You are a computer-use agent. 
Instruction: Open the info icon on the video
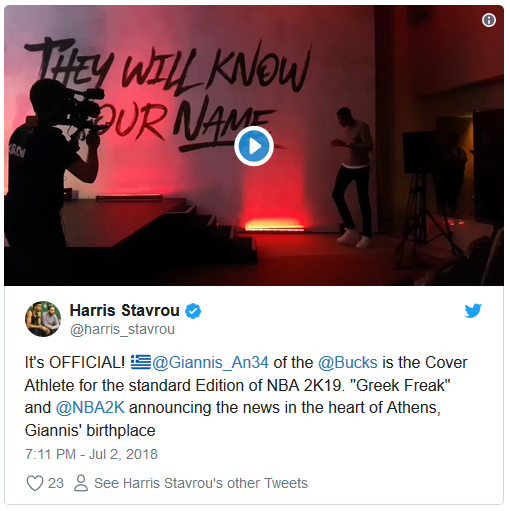click(489, 20)
